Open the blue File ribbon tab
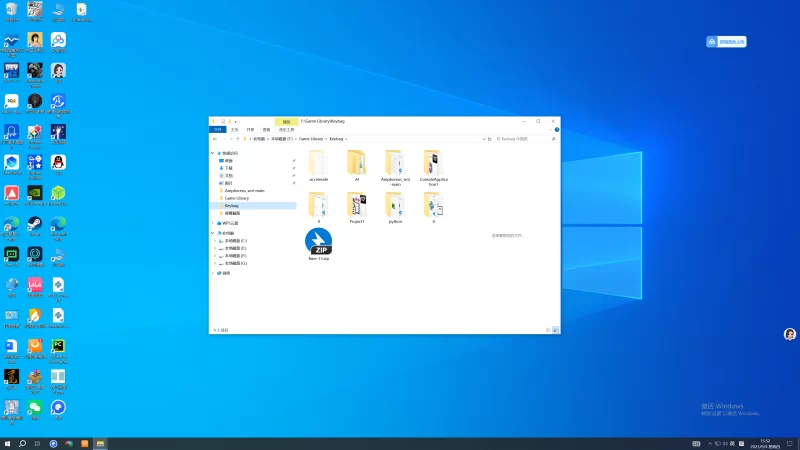This screenshot has width=800, height=450. click(x=217, y=129)
